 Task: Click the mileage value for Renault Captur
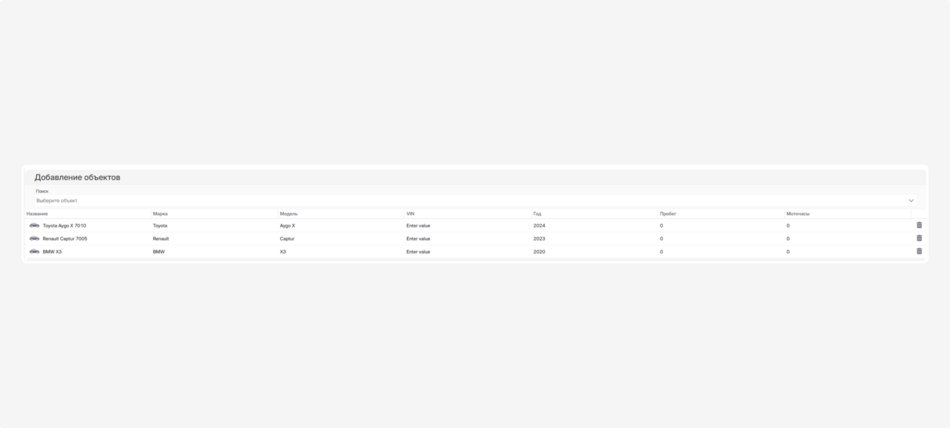click(x=661, y=239)
